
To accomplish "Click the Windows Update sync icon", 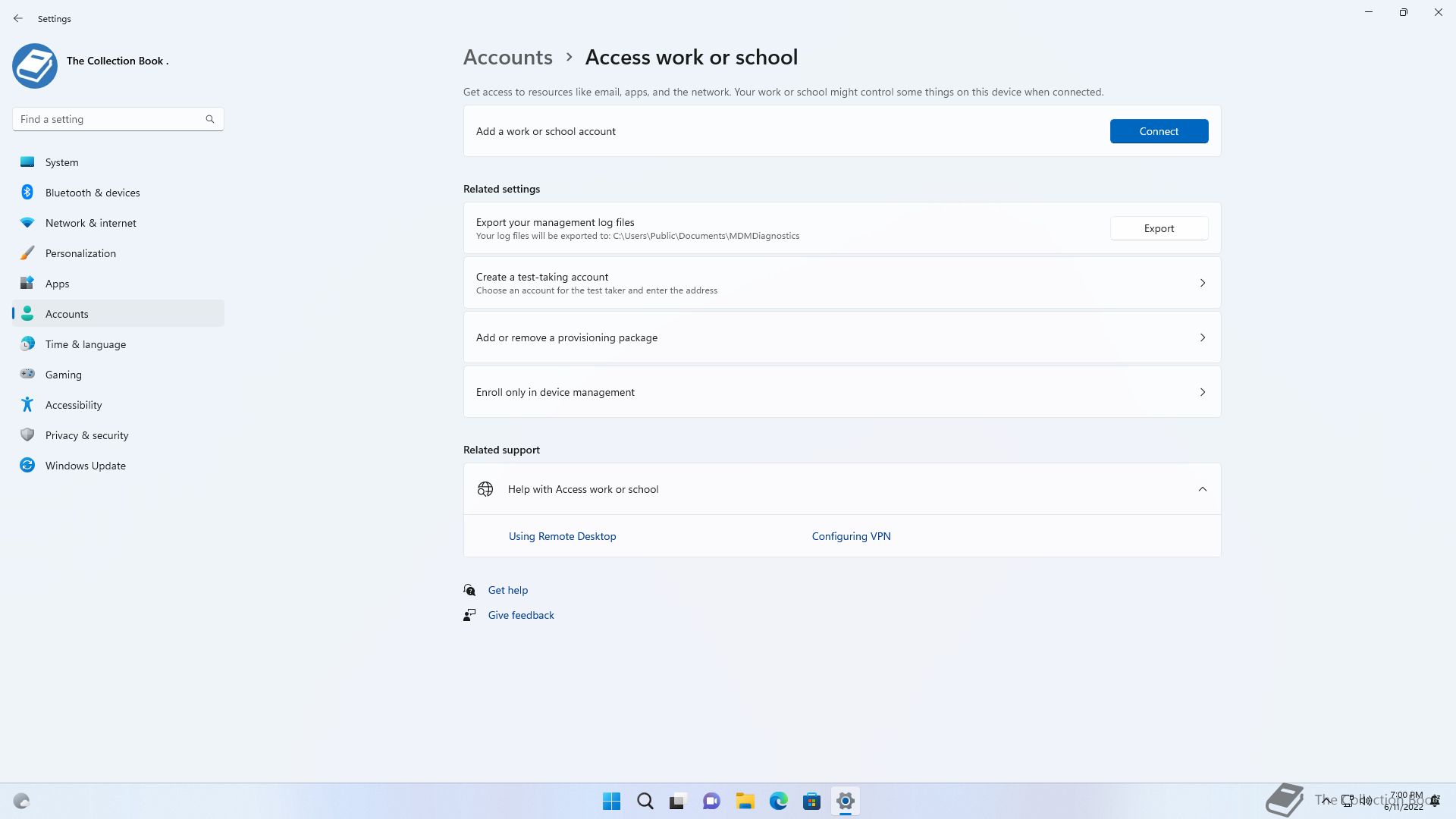I will (27, 466).
